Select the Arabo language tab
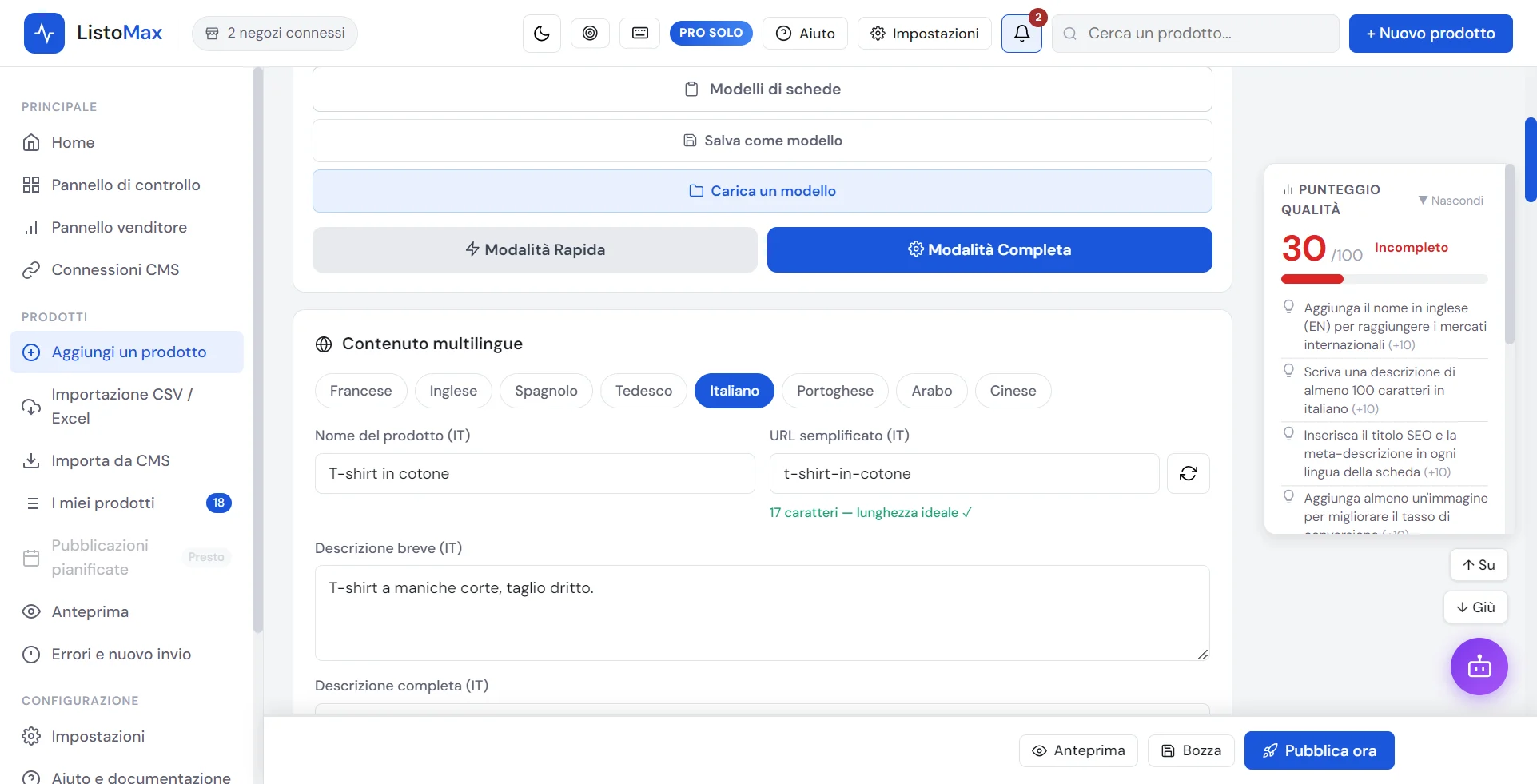 pyautogui.click(x=931, y=391)
